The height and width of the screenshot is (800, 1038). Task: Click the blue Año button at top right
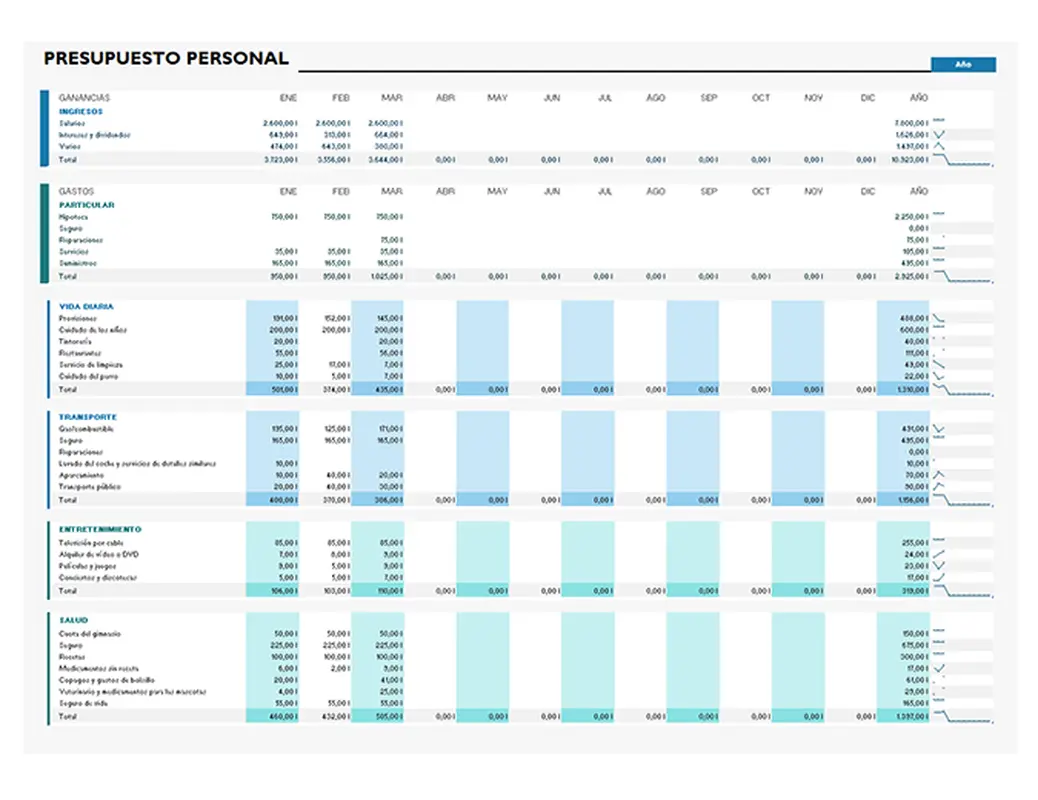963,65
